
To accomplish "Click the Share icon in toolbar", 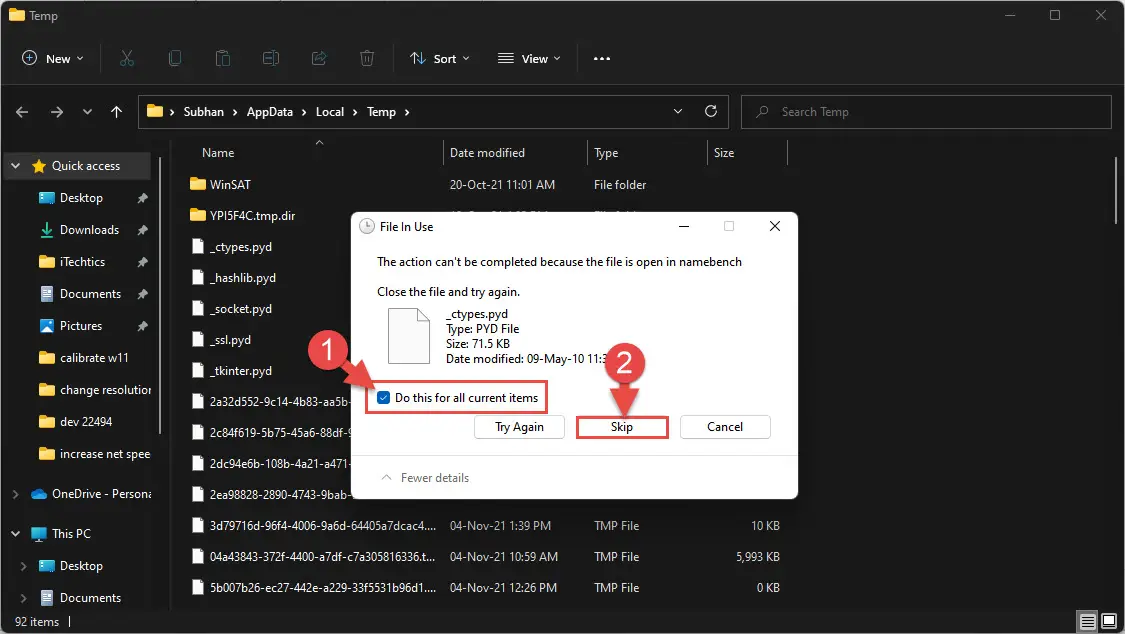I will pos(319,59).
